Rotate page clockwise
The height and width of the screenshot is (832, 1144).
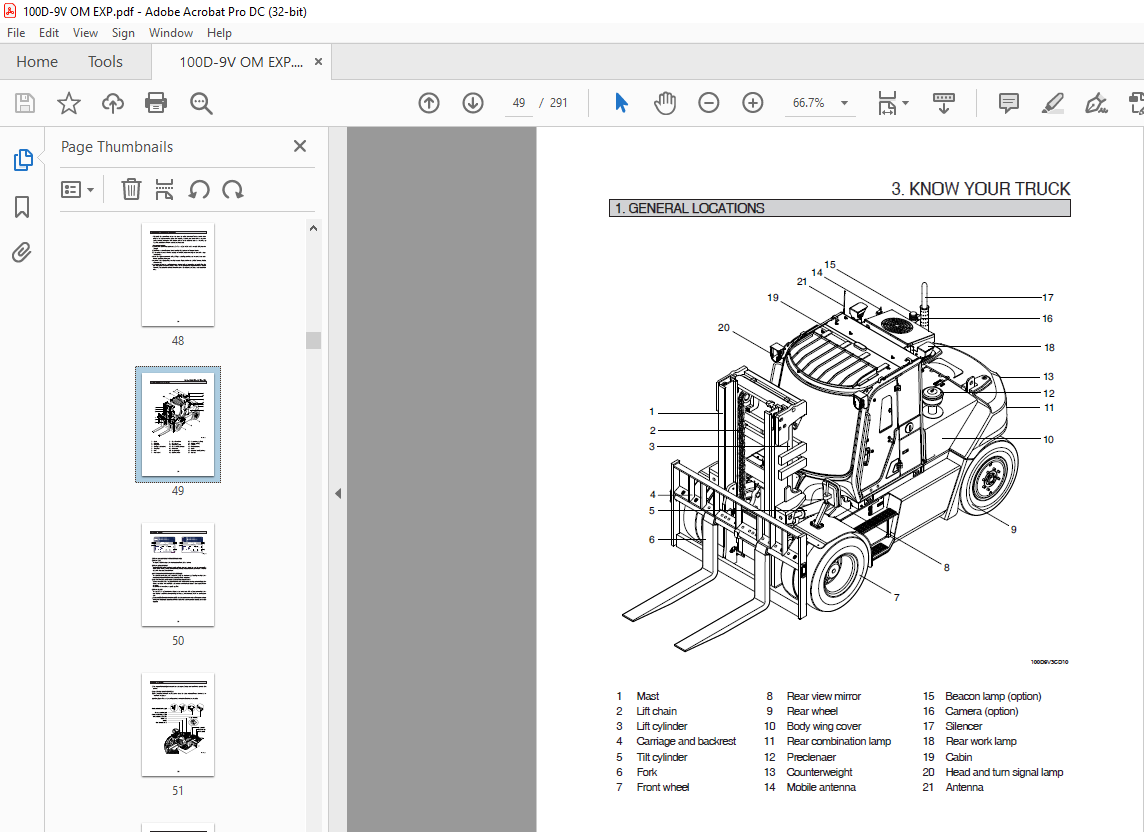(233, 190)
